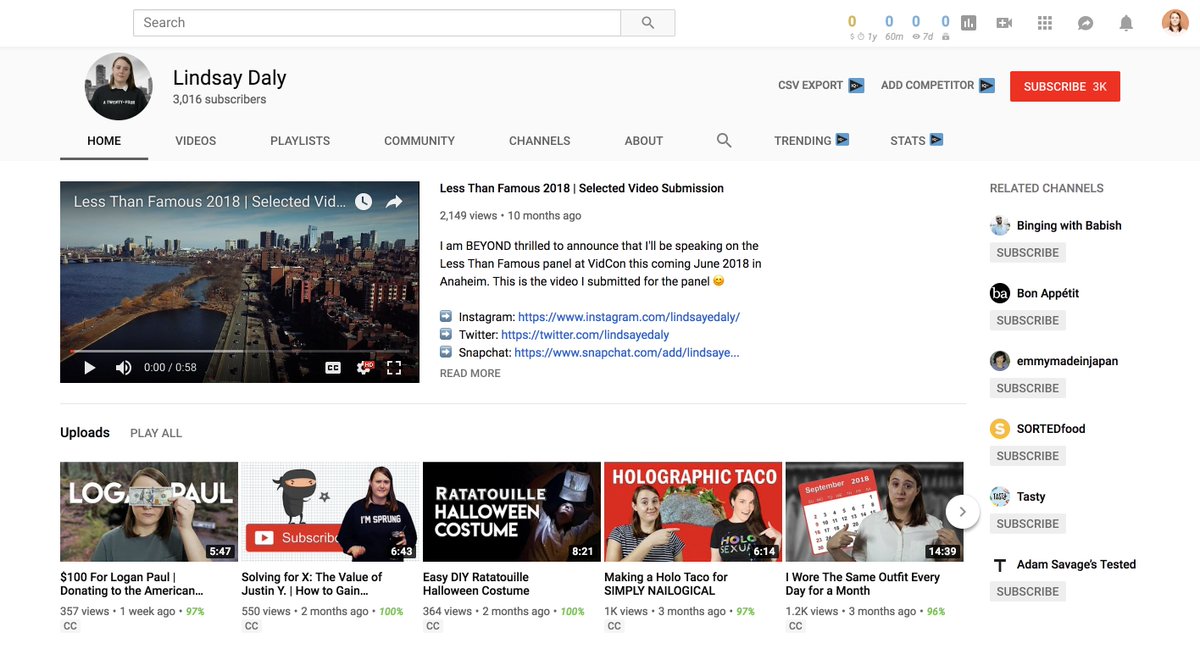Image resolution: width=1200 pixels, height=649 pixels.
Task: Click the ADD COMPETITOR button
Action: pyautogui.click(x=937, y=86)
